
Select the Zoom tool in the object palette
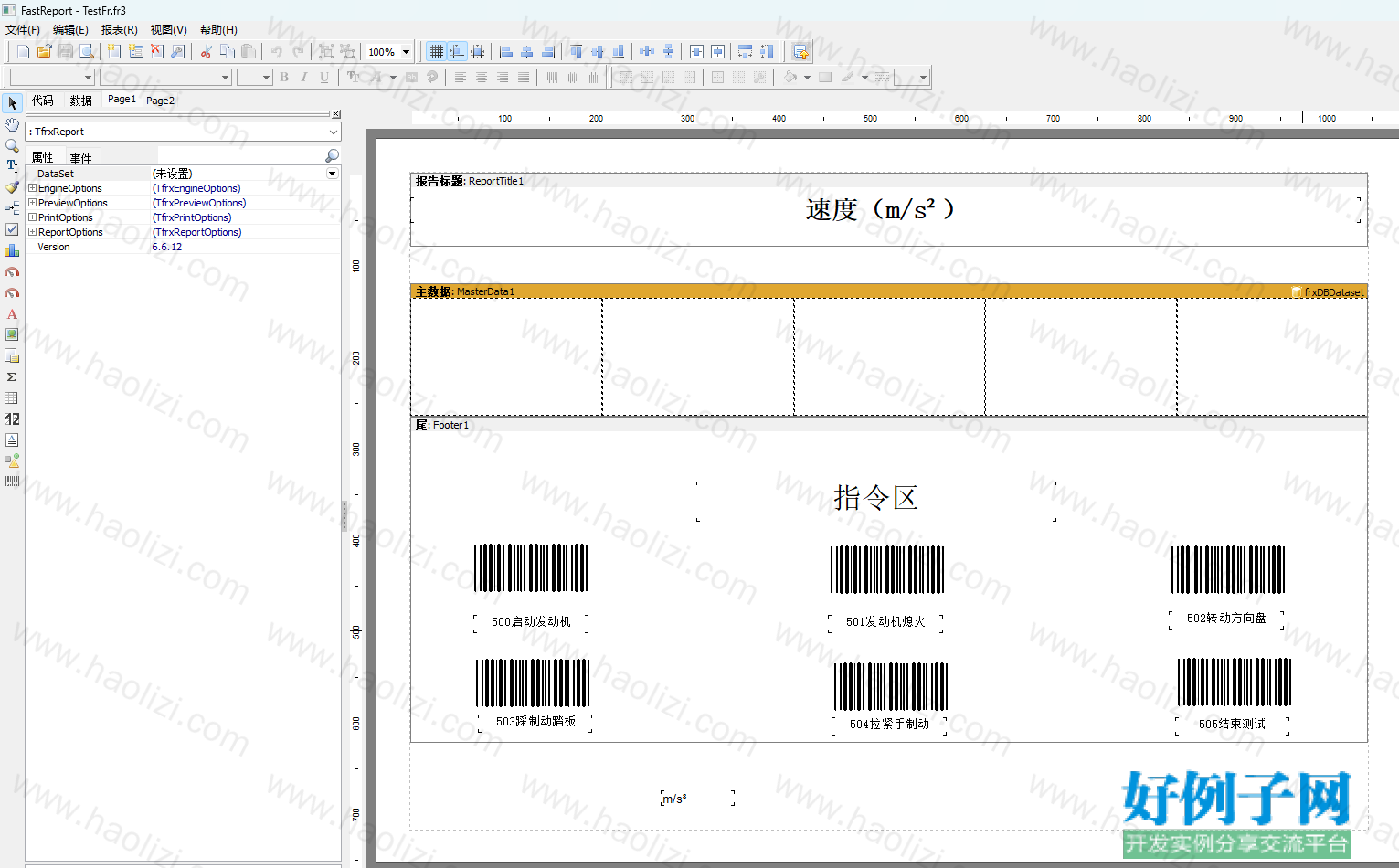point(12,145)
